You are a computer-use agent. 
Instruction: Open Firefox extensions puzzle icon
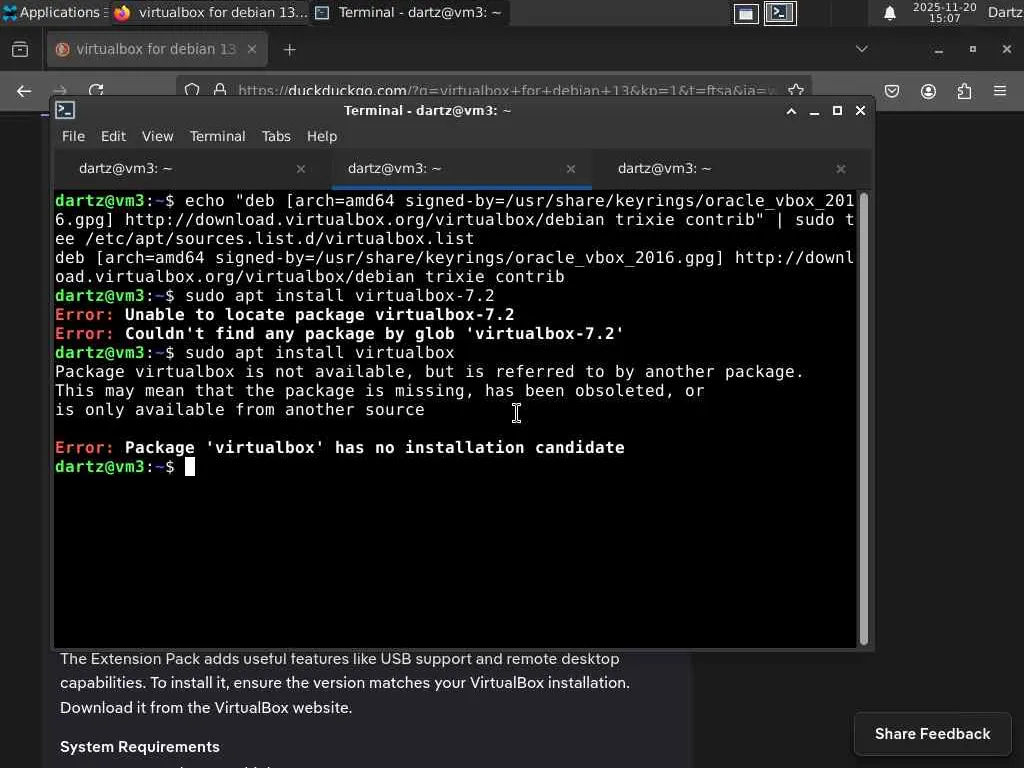coord(964,91)
